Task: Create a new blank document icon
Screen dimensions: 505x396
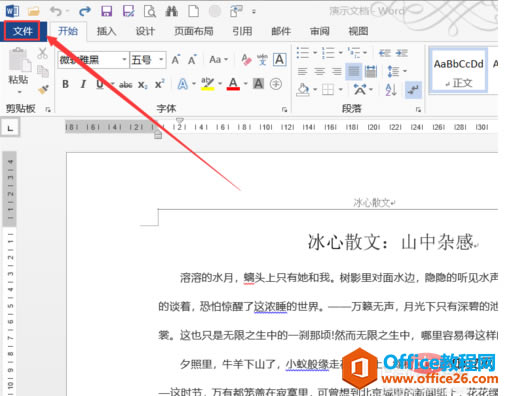Action: pyautogui.click(x=194, y=12)
